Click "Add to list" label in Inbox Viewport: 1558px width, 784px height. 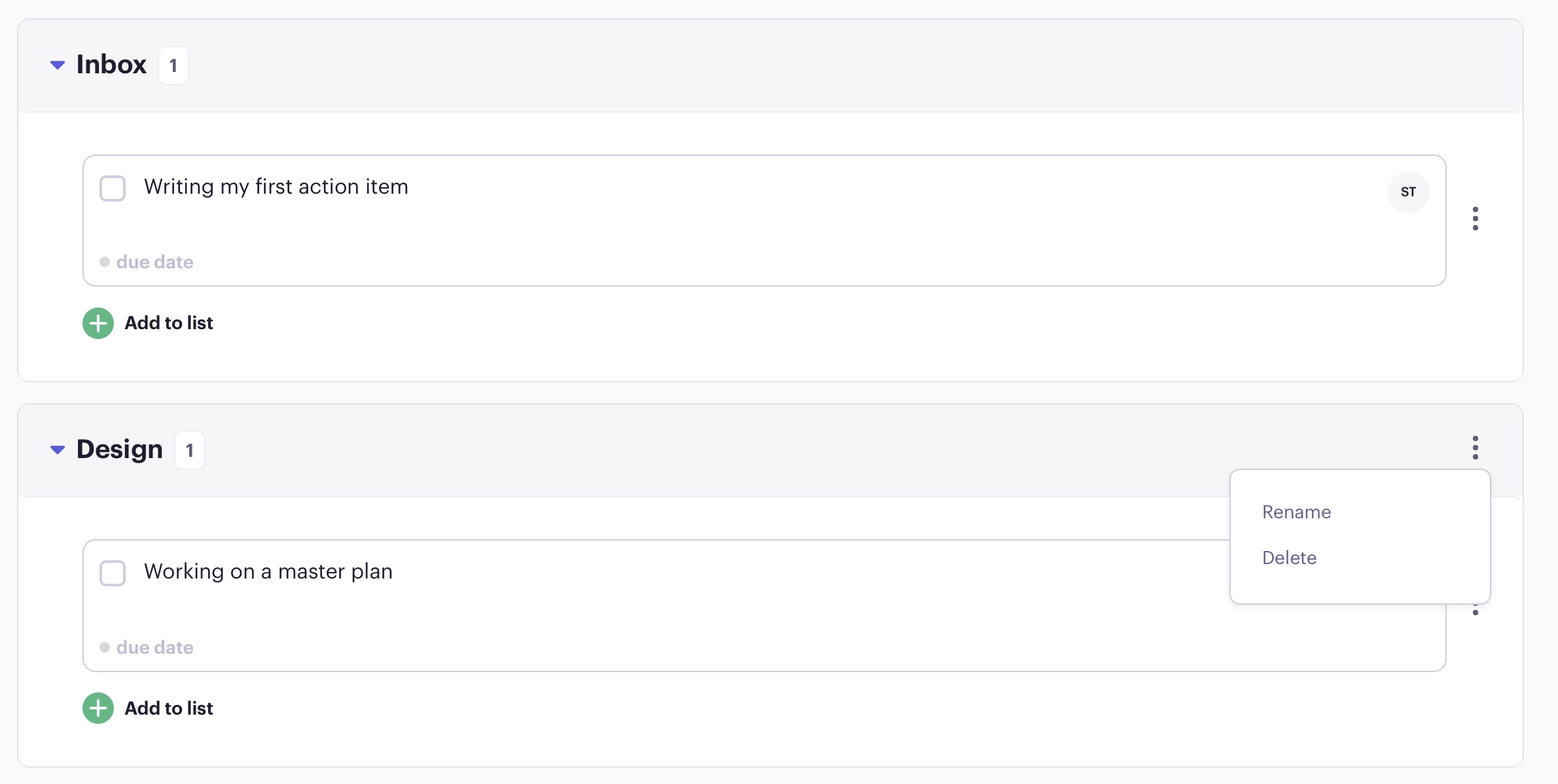coord(169,323)
